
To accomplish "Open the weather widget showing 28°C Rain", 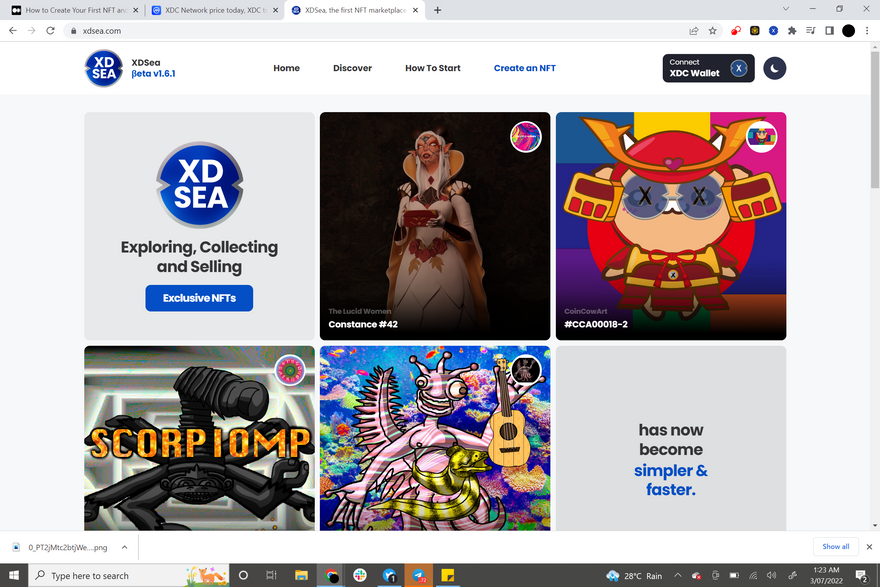I will [x=634, y=576].
